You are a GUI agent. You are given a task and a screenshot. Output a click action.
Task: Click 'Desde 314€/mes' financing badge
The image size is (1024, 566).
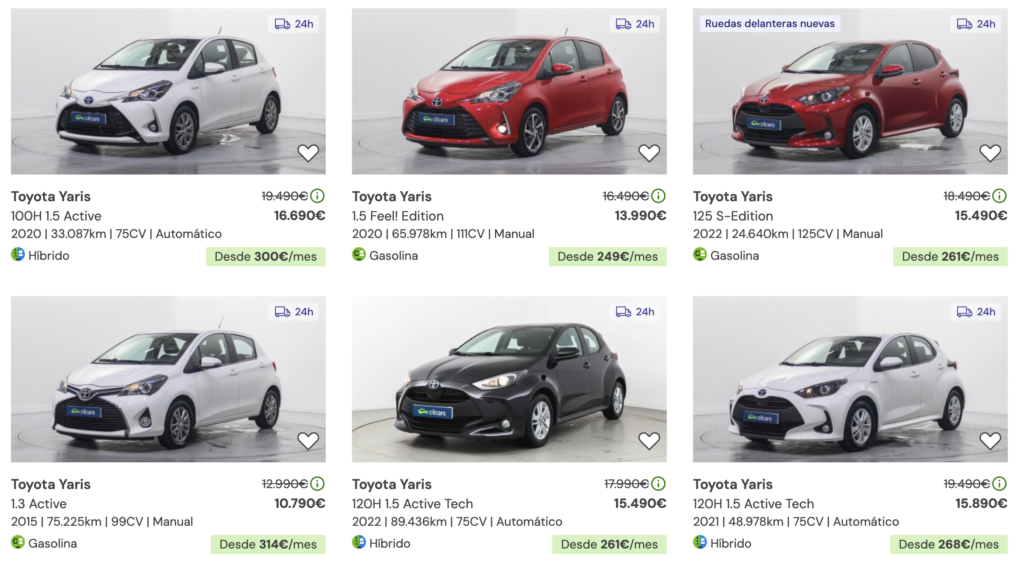267,545
